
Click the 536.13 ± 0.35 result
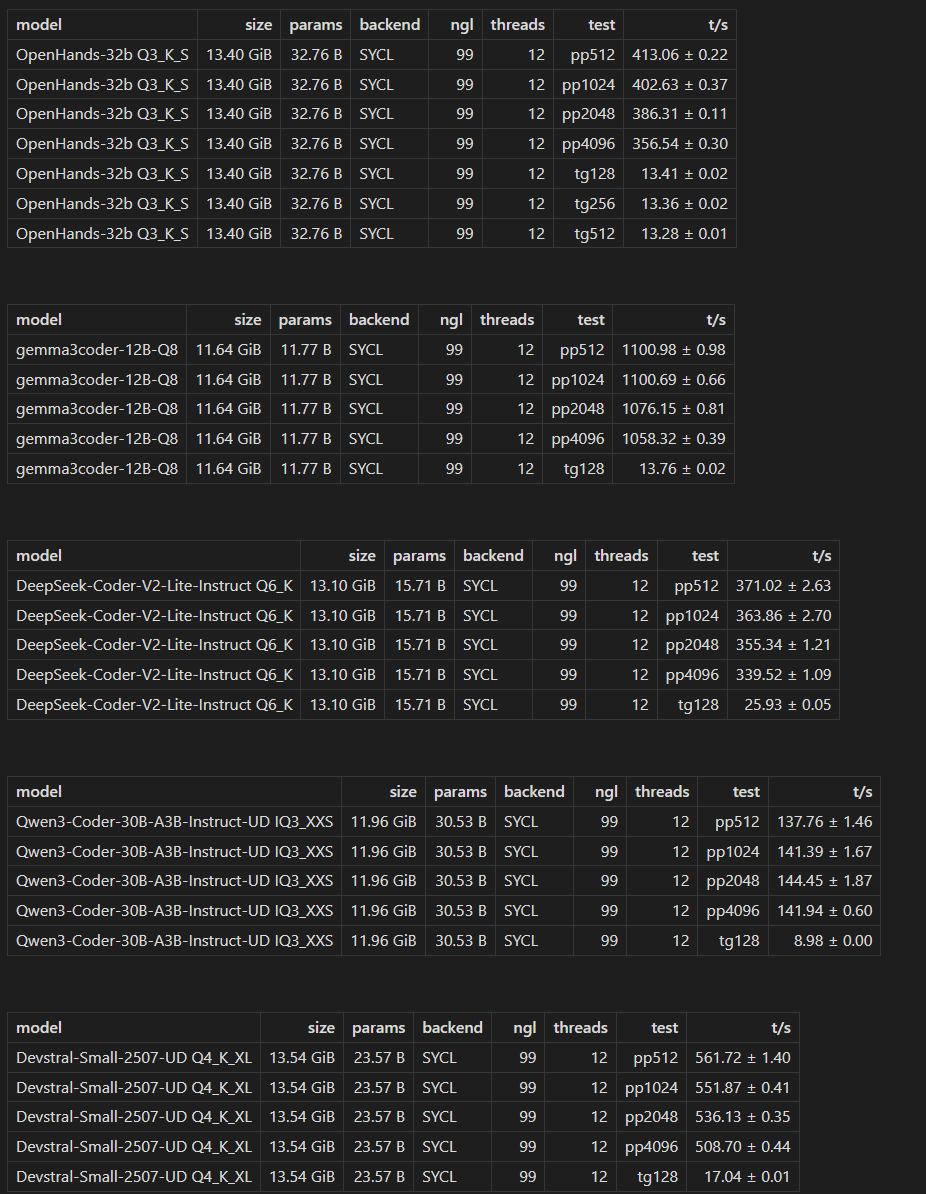coord(742,1117)
